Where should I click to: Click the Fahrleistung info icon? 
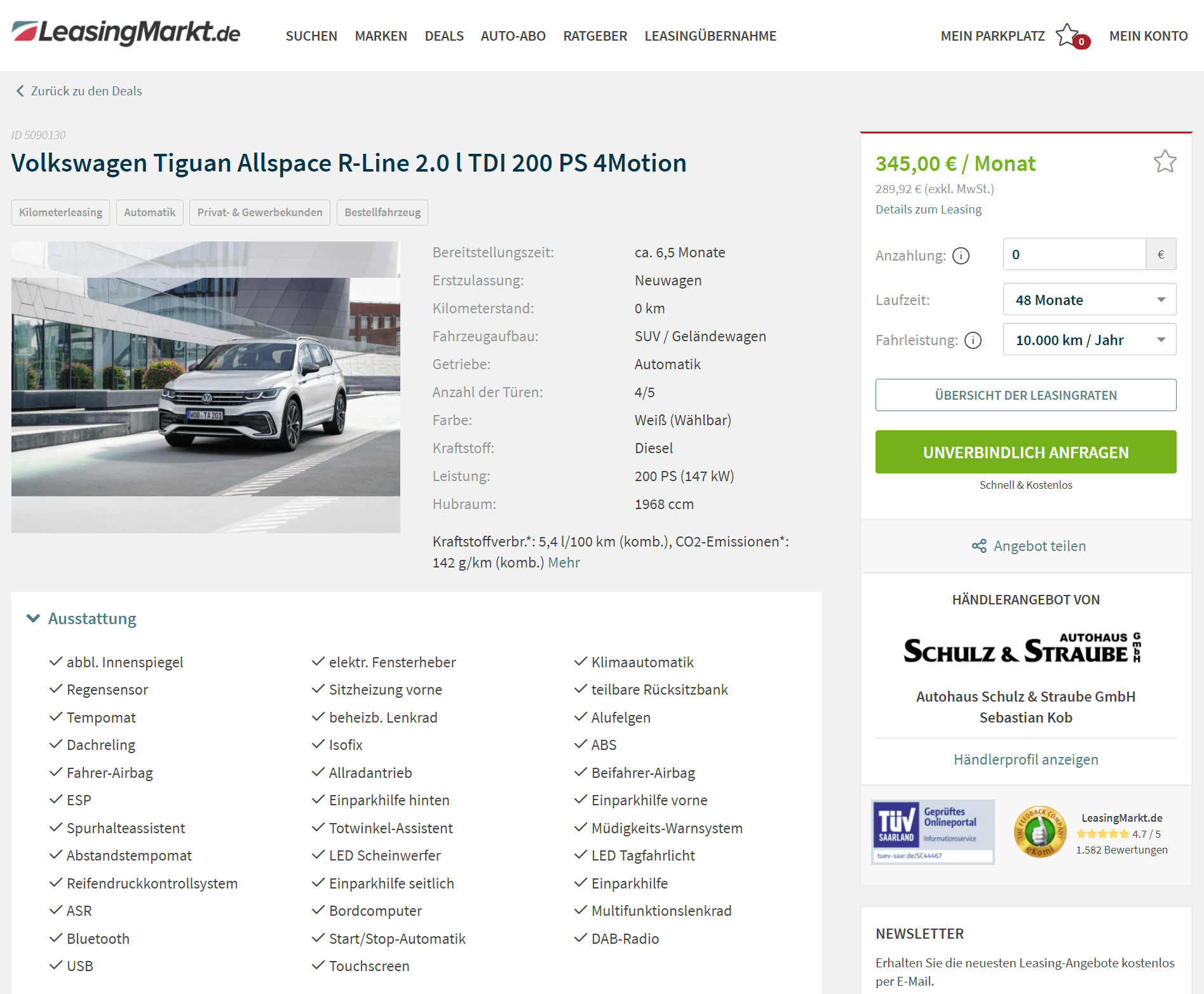[x=973, y=340]
